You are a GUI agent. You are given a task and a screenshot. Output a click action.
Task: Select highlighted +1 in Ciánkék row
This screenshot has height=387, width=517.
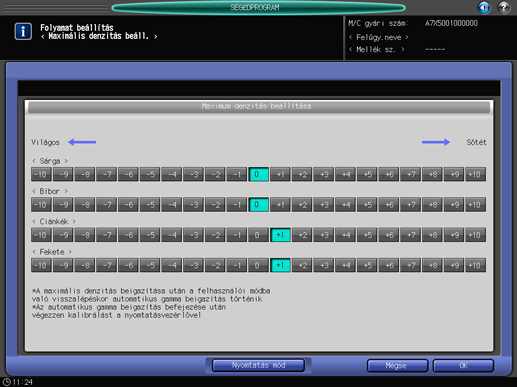coord(280,235)
